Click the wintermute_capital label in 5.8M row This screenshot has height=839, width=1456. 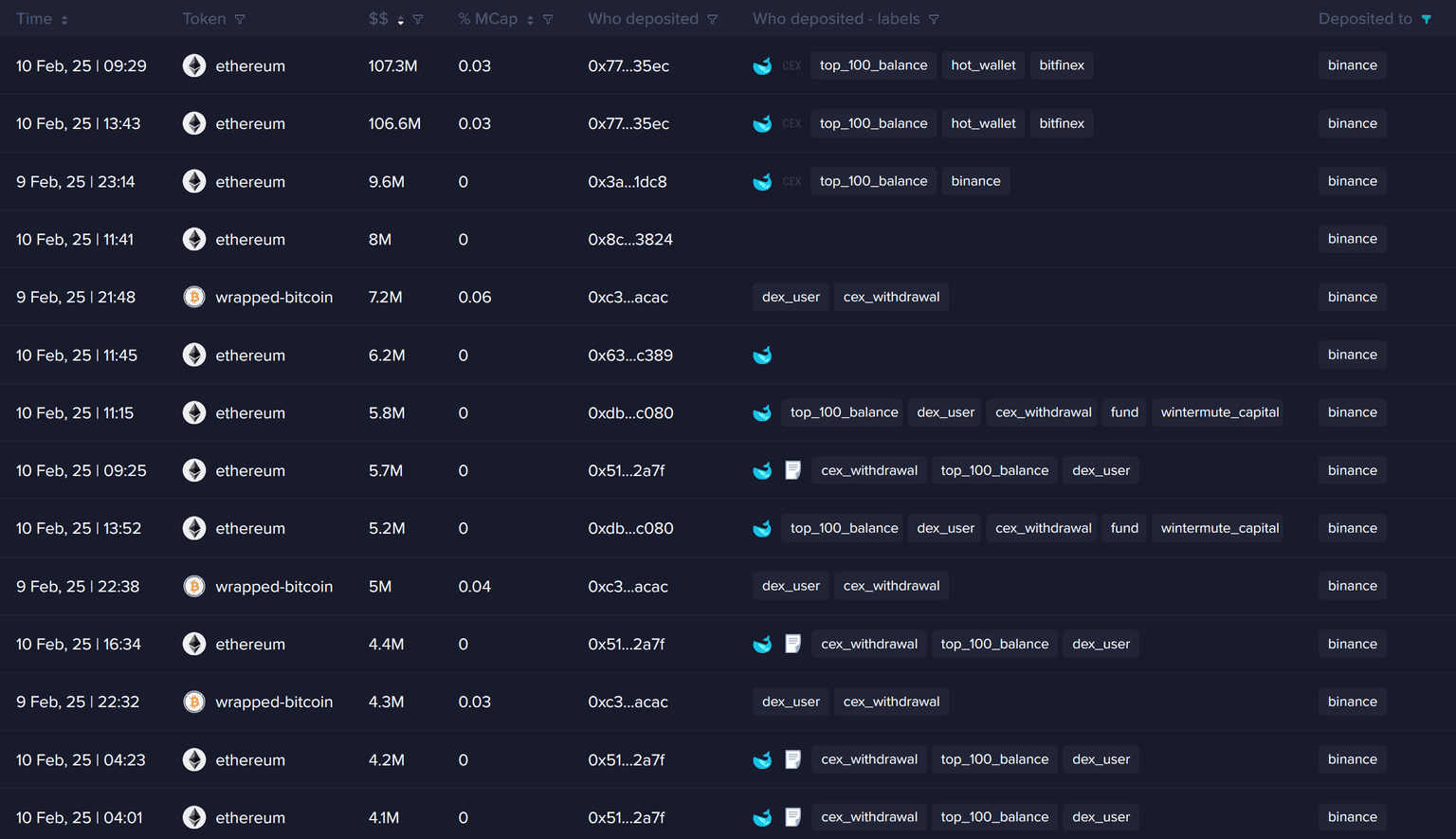[x=1219, y=412]
